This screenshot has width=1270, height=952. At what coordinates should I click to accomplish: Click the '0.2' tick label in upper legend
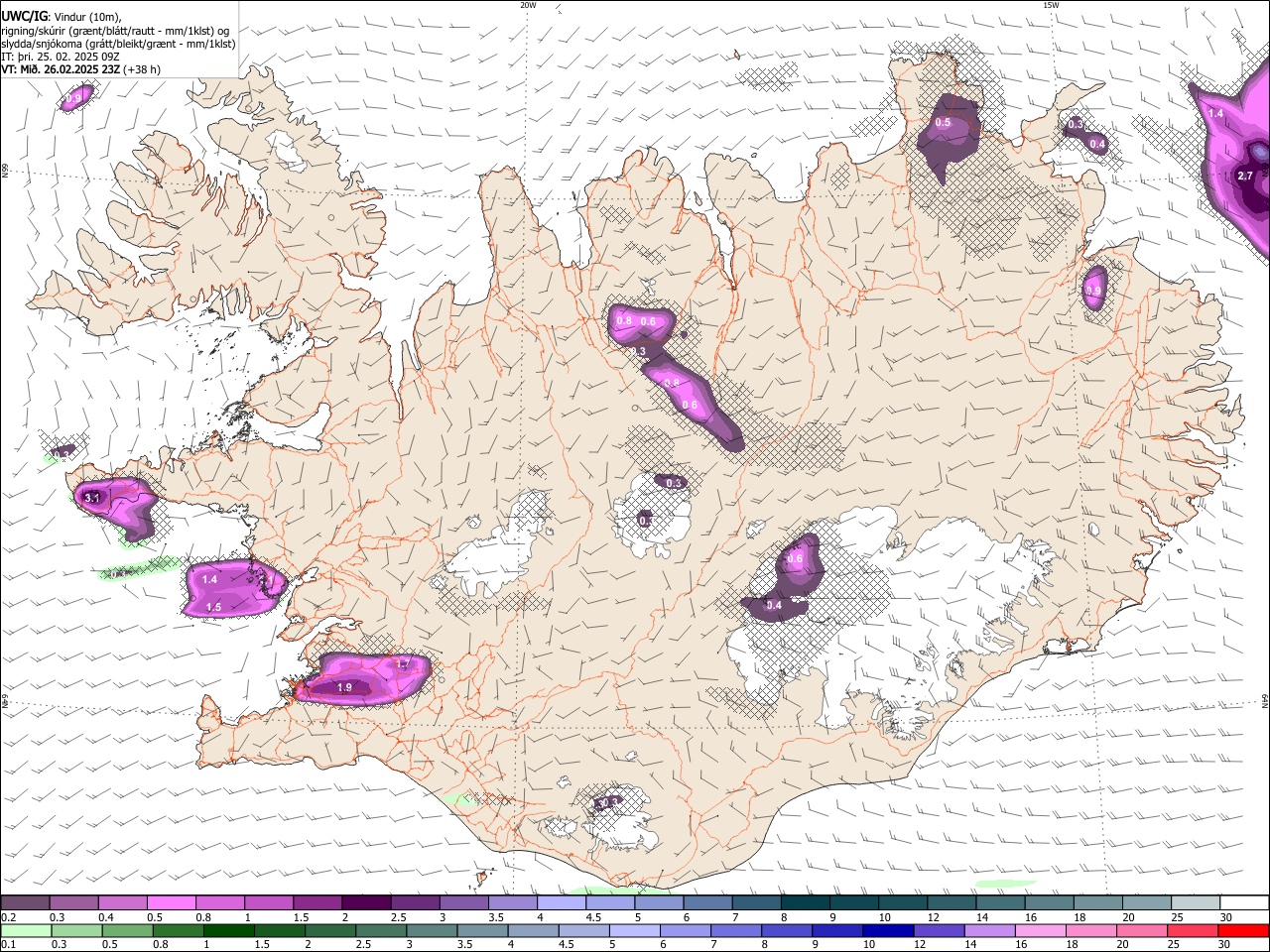[x=8, y=917]
